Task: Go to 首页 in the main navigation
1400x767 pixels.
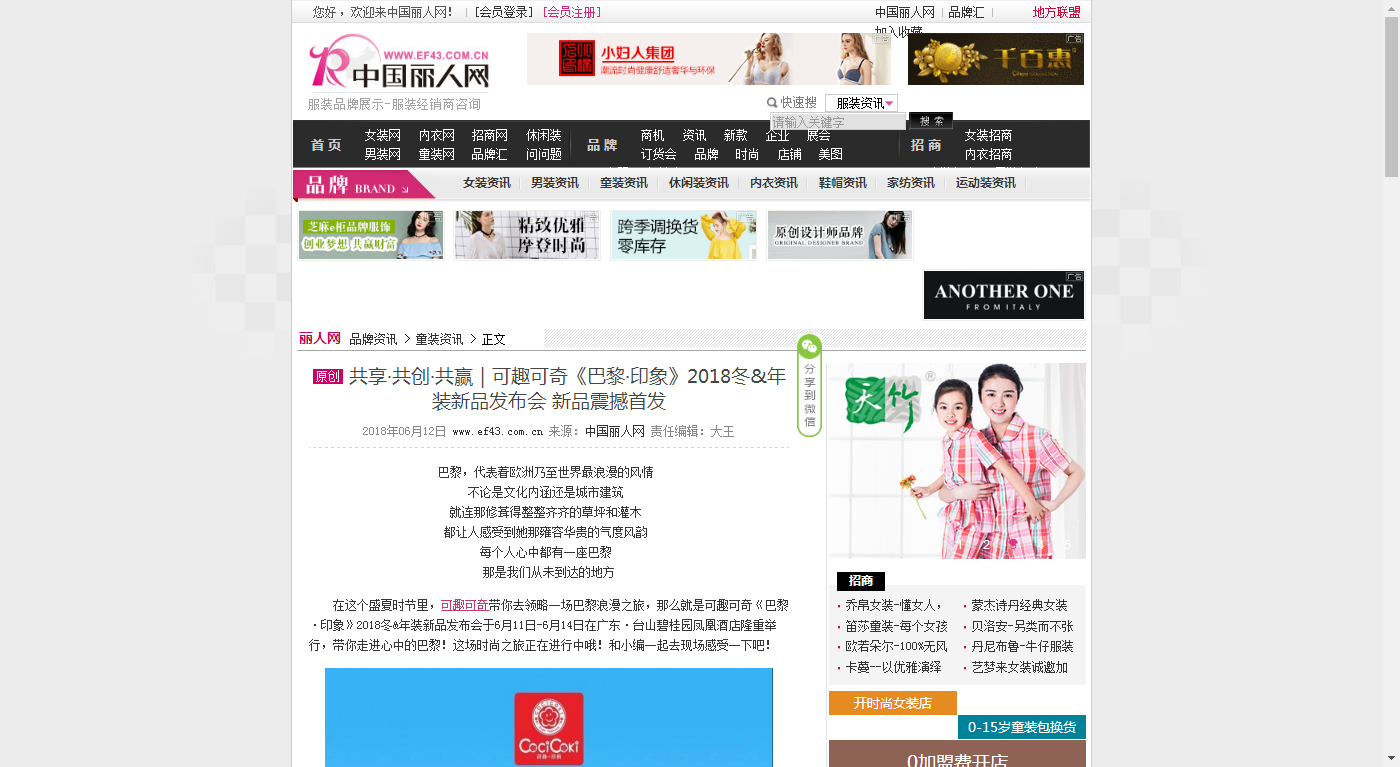Action: pos(326,145)
